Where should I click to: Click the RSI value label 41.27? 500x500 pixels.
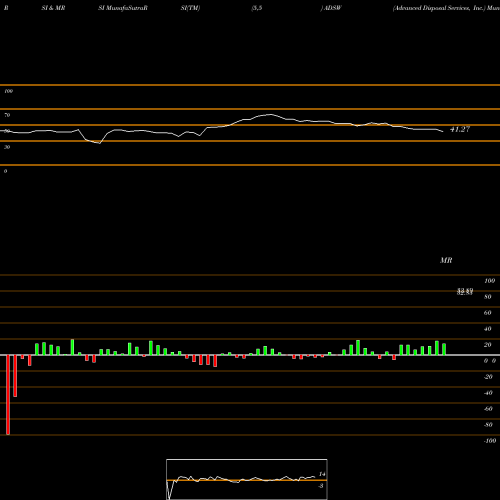[460, 129]
